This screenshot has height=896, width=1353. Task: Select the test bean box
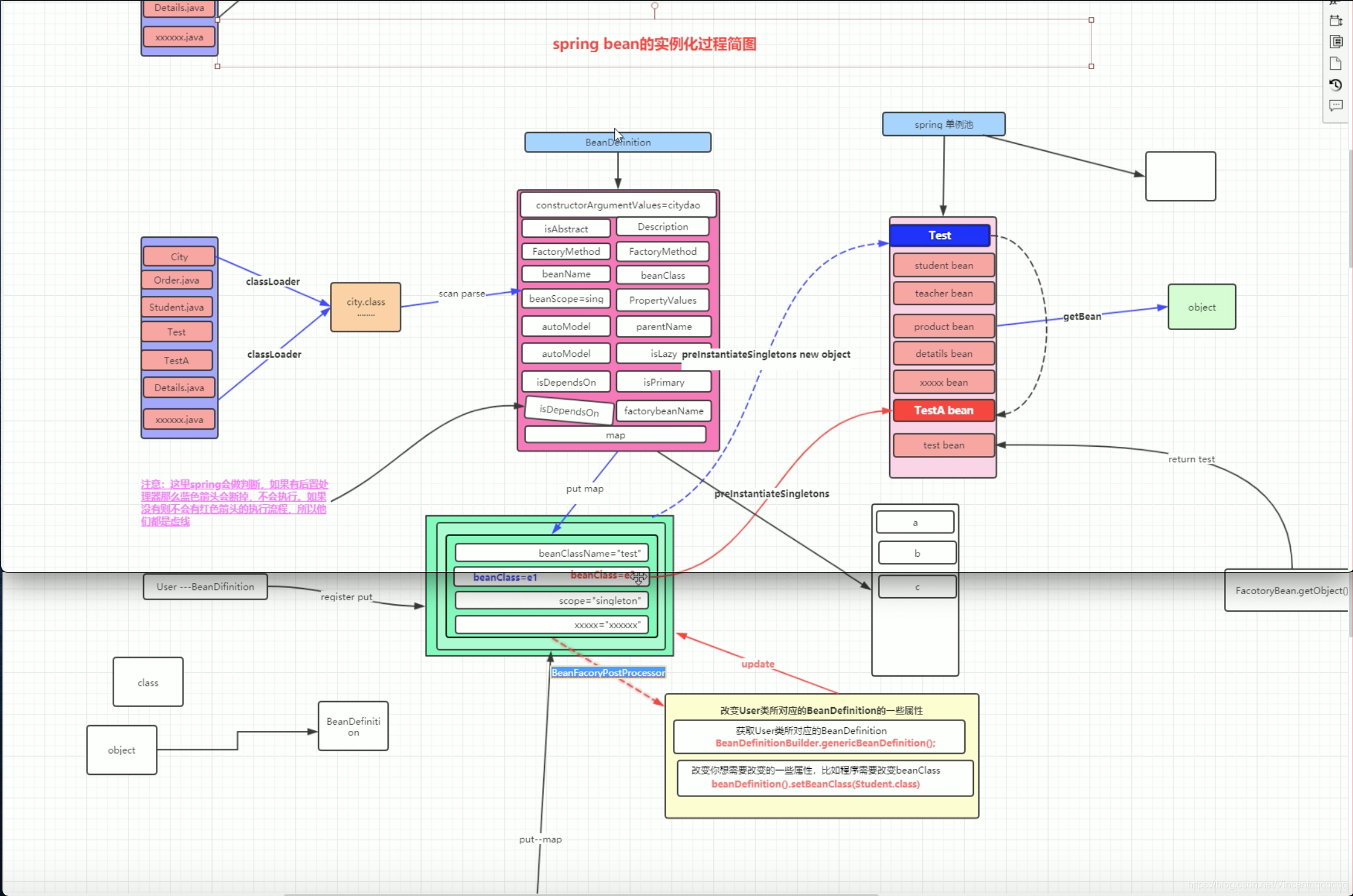coord(944,445)
